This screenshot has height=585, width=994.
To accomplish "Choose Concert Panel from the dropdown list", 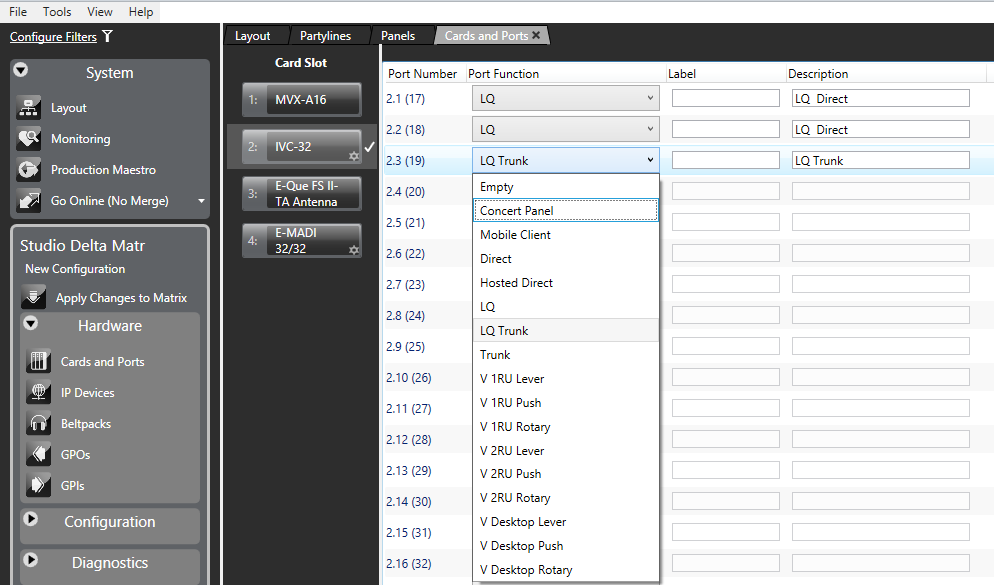I will tap(565, 211).
